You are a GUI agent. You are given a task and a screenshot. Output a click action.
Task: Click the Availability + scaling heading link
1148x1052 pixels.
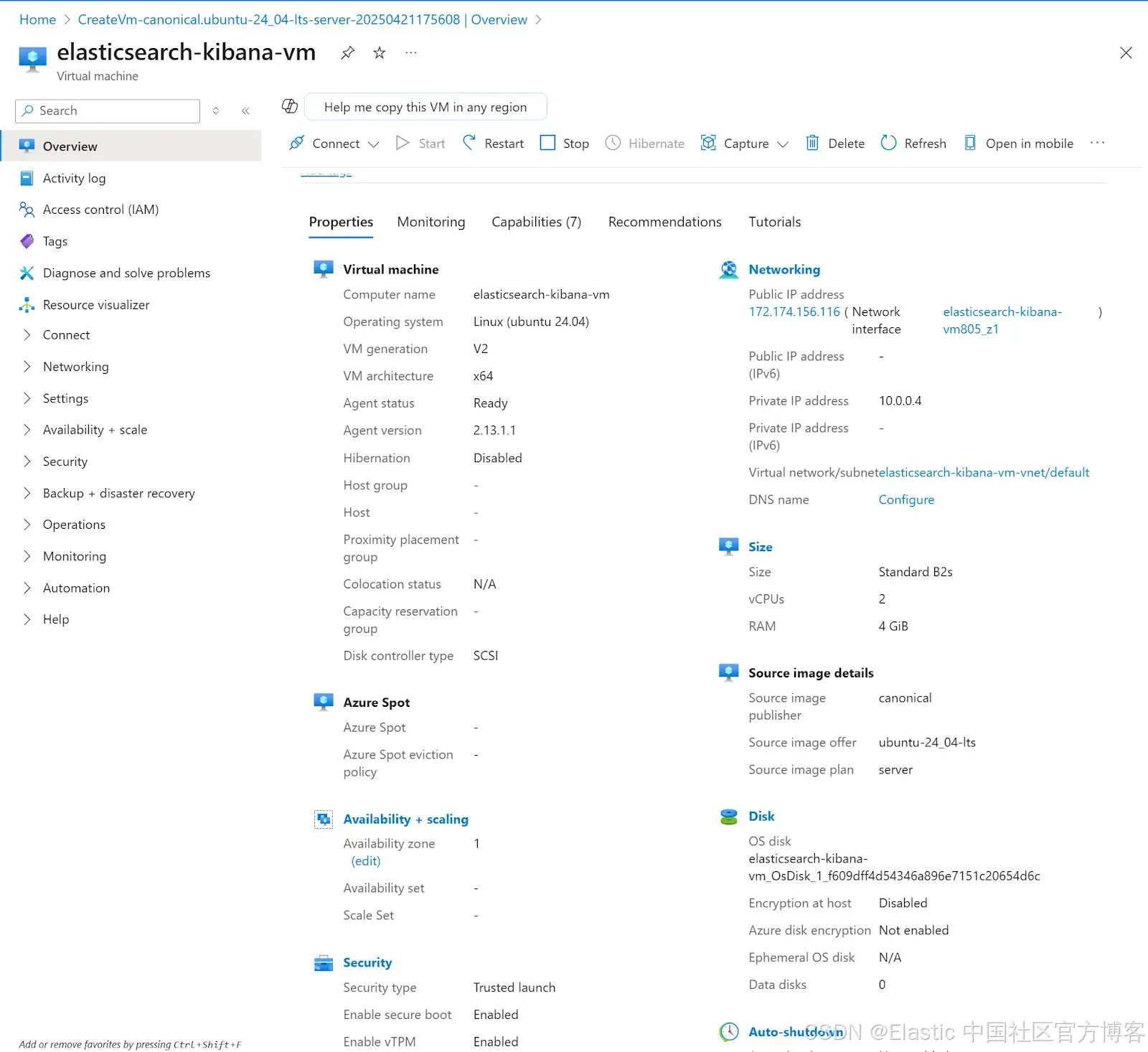click(x=405, y=819)
